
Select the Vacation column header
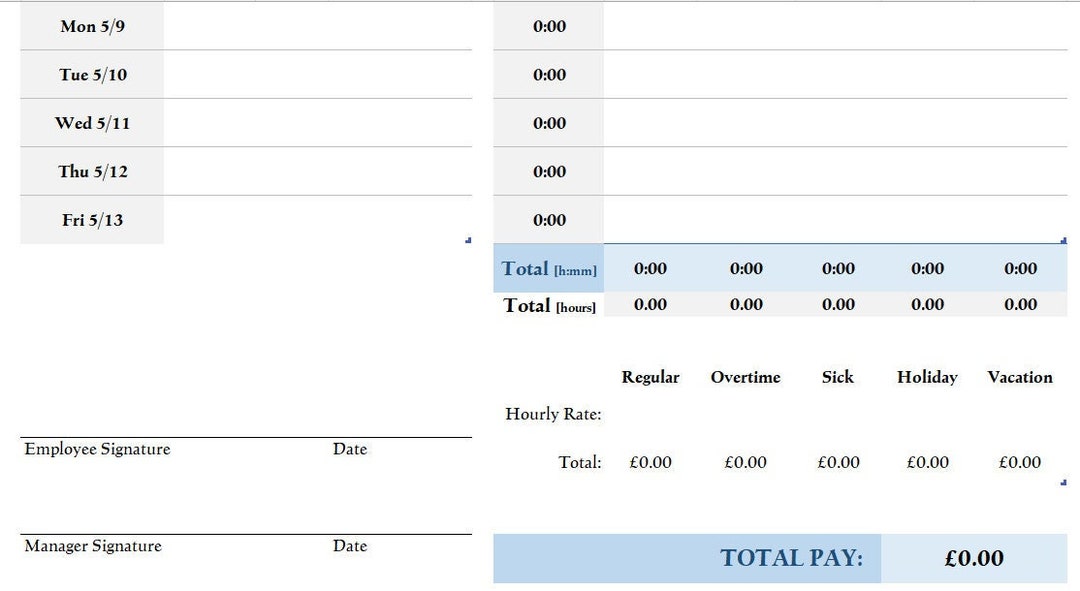(1019, 377)
